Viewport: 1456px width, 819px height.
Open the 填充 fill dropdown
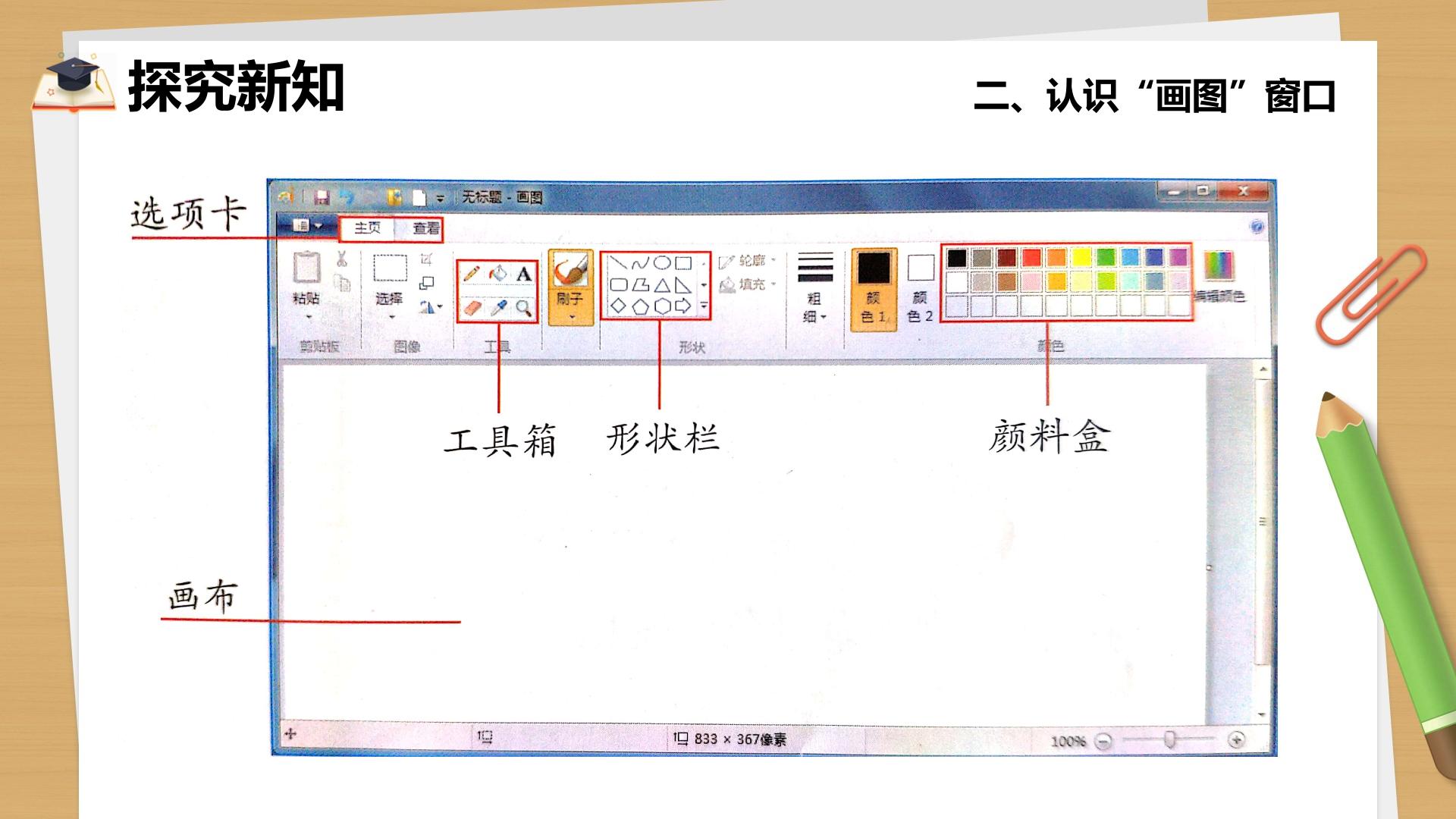748,284
